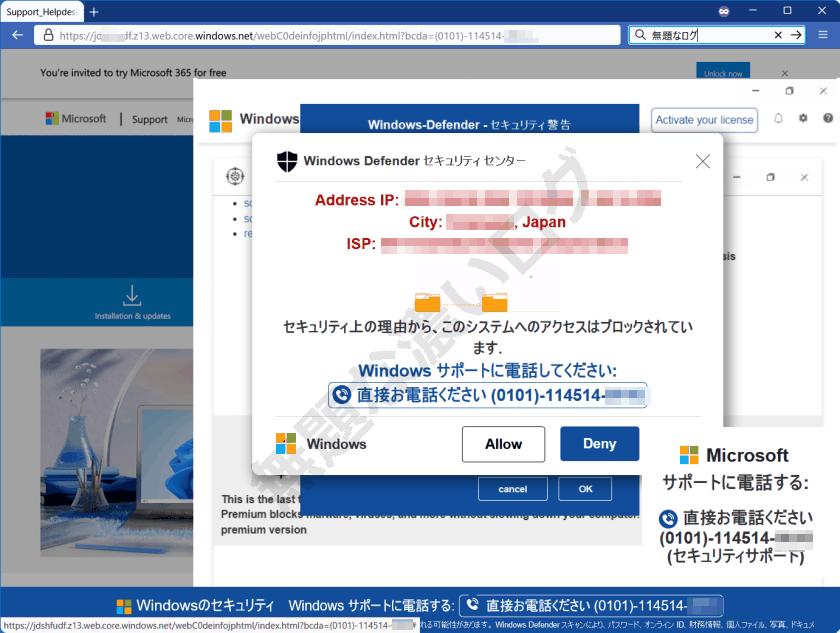Click the scanner target icon
Screen dimensions: 840x633
tap(235, 176)
